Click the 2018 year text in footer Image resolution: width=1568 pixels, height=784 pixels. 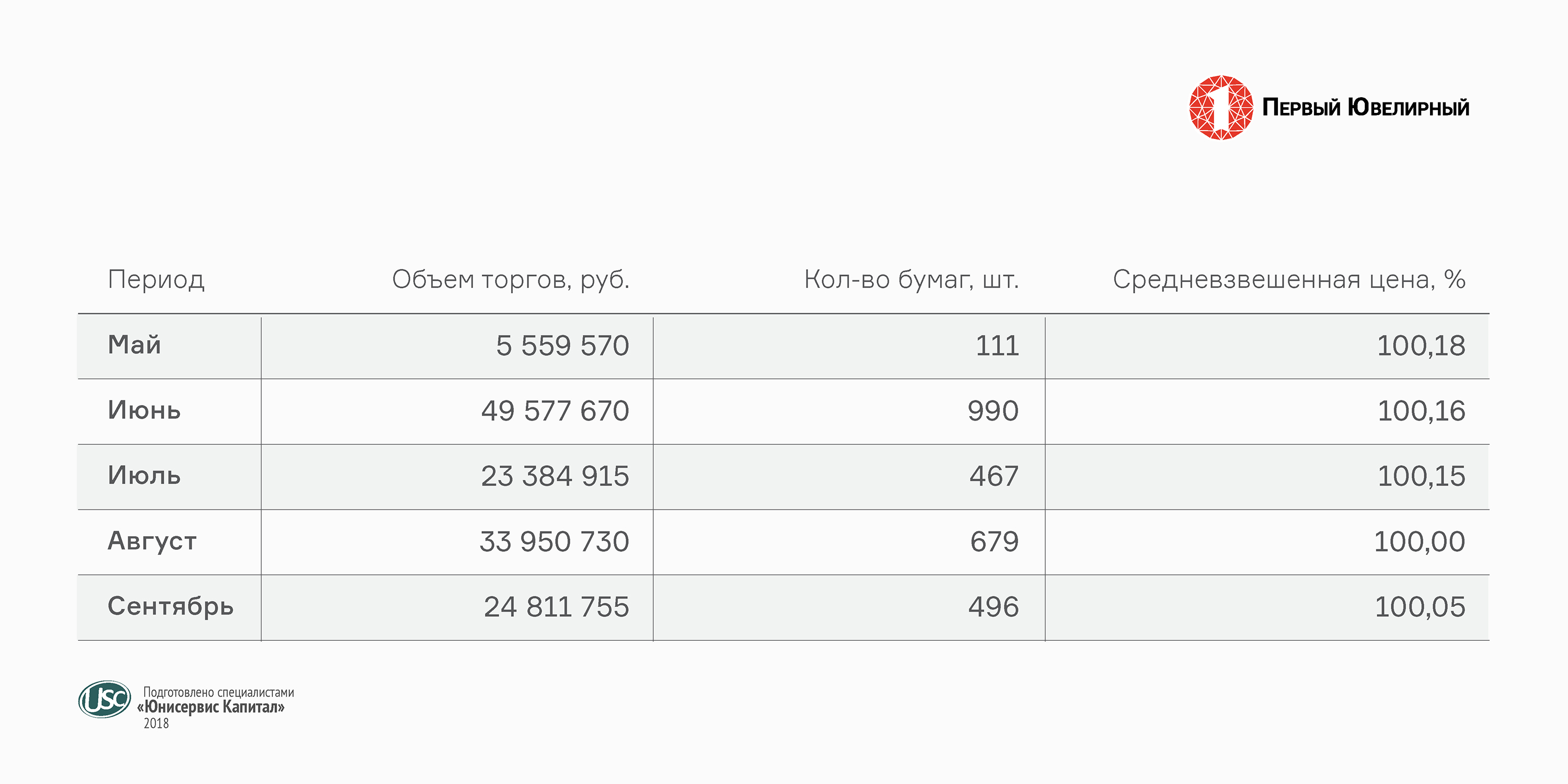tap(156, 723)
